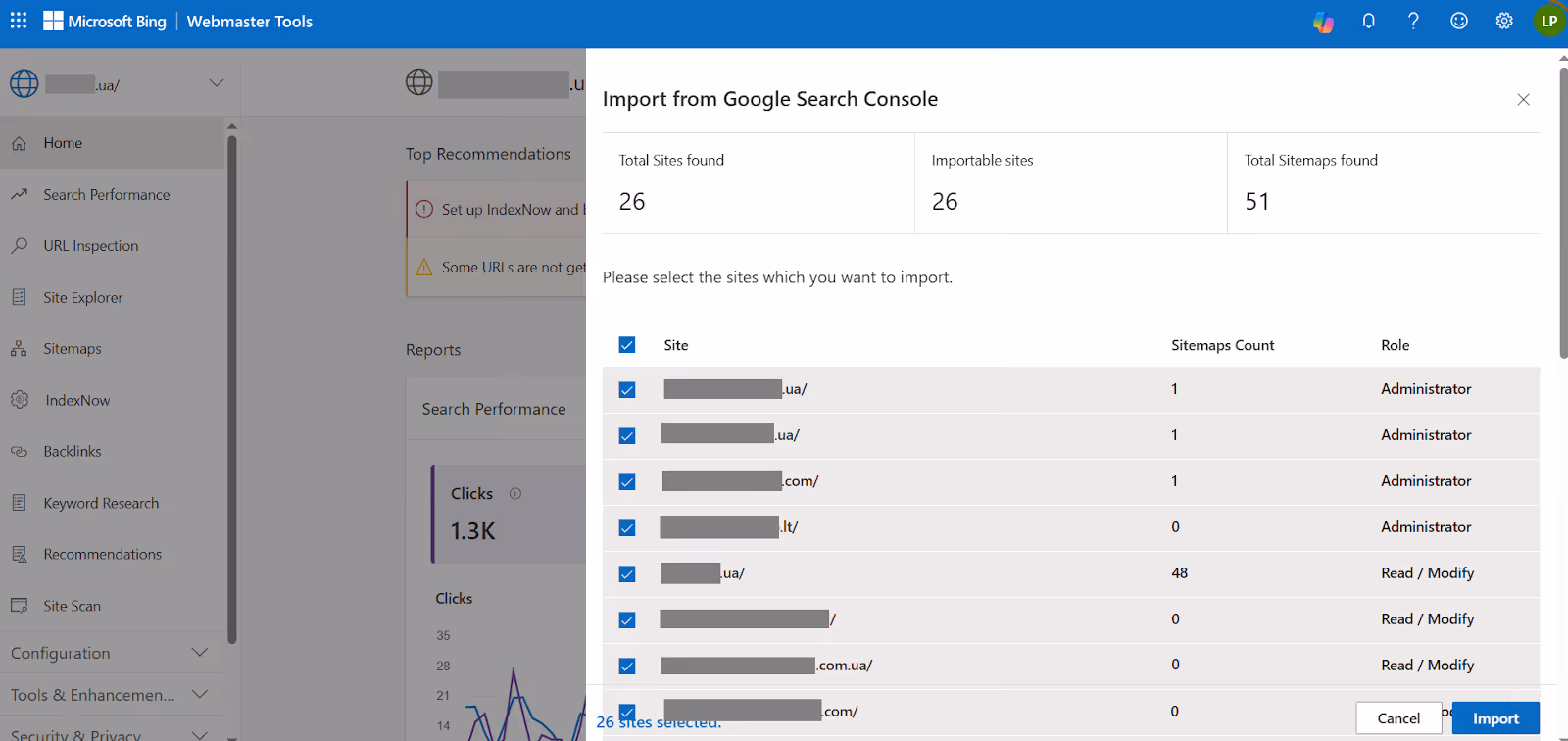This screenshot has height=741, width=1568.
Task: Click Read / Modify role in .com.ua/ row
Action: pyautogui.click(x=1428, y=666)
